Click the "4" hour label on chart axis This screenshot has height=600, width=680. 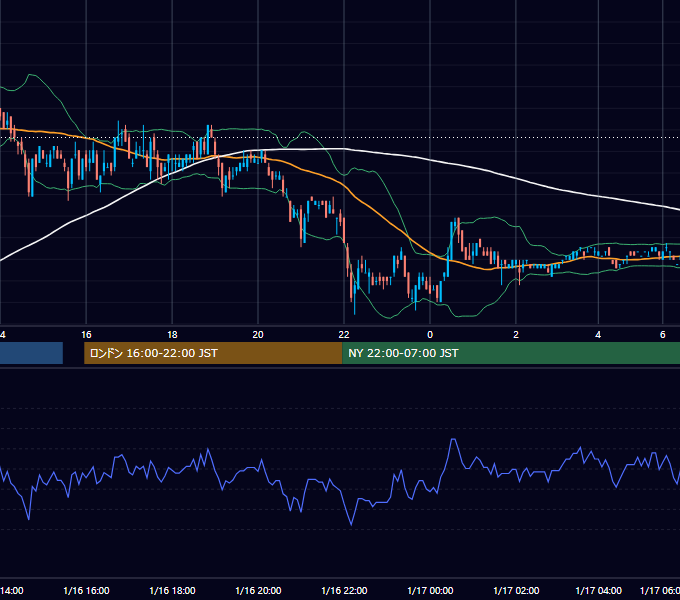598,335
